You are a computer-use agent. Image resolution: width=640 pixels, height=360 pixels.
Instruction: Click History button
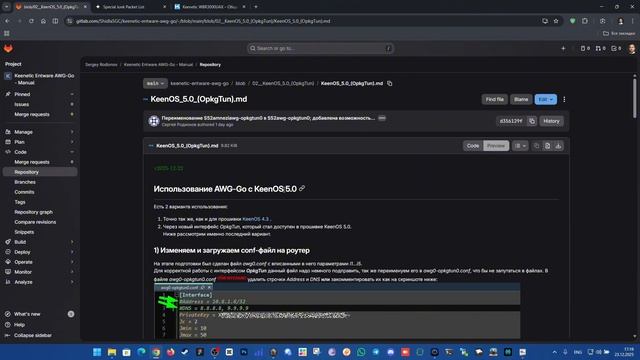click(x=551, y=121)
